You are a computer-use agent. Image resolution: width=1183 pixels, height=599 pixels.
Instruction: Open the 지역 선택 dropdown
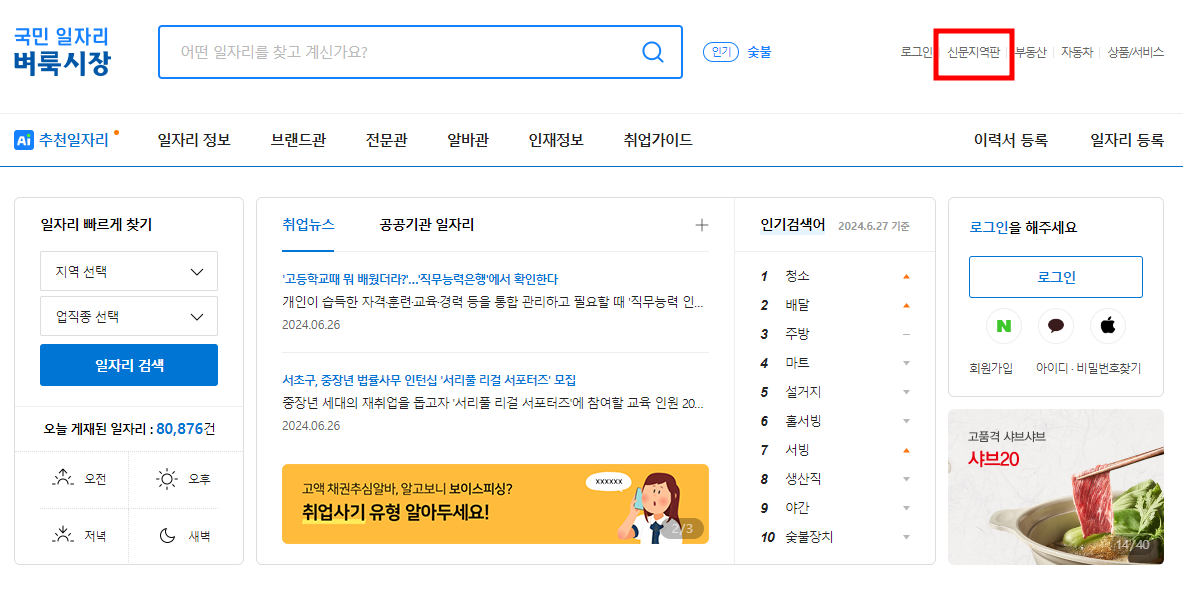coord(128,270)
